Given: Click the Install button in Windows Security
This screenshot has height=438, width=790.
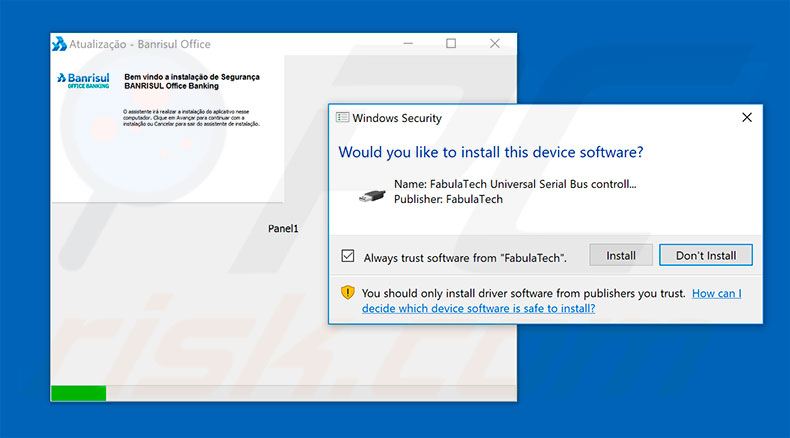Looking at the screenshot, I should pyautogui.click(x=621, y=255).
